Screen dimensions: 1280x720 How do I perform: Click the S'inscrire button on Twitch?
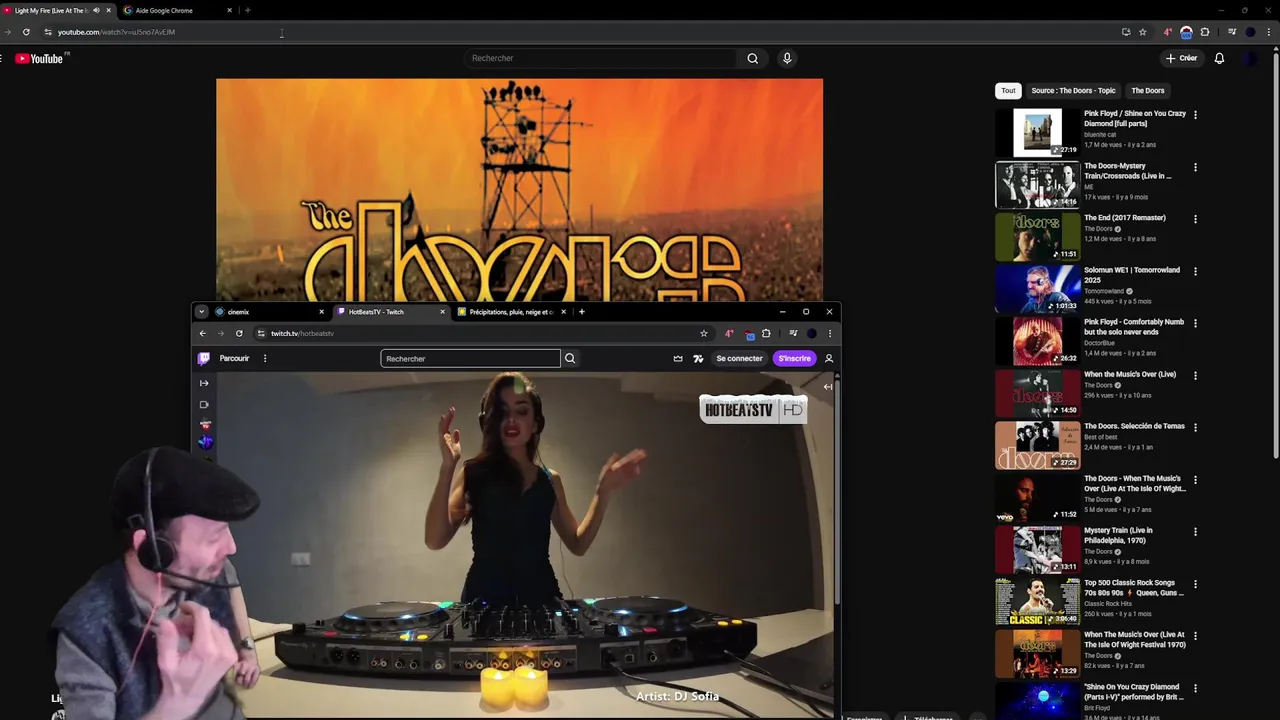794,359
